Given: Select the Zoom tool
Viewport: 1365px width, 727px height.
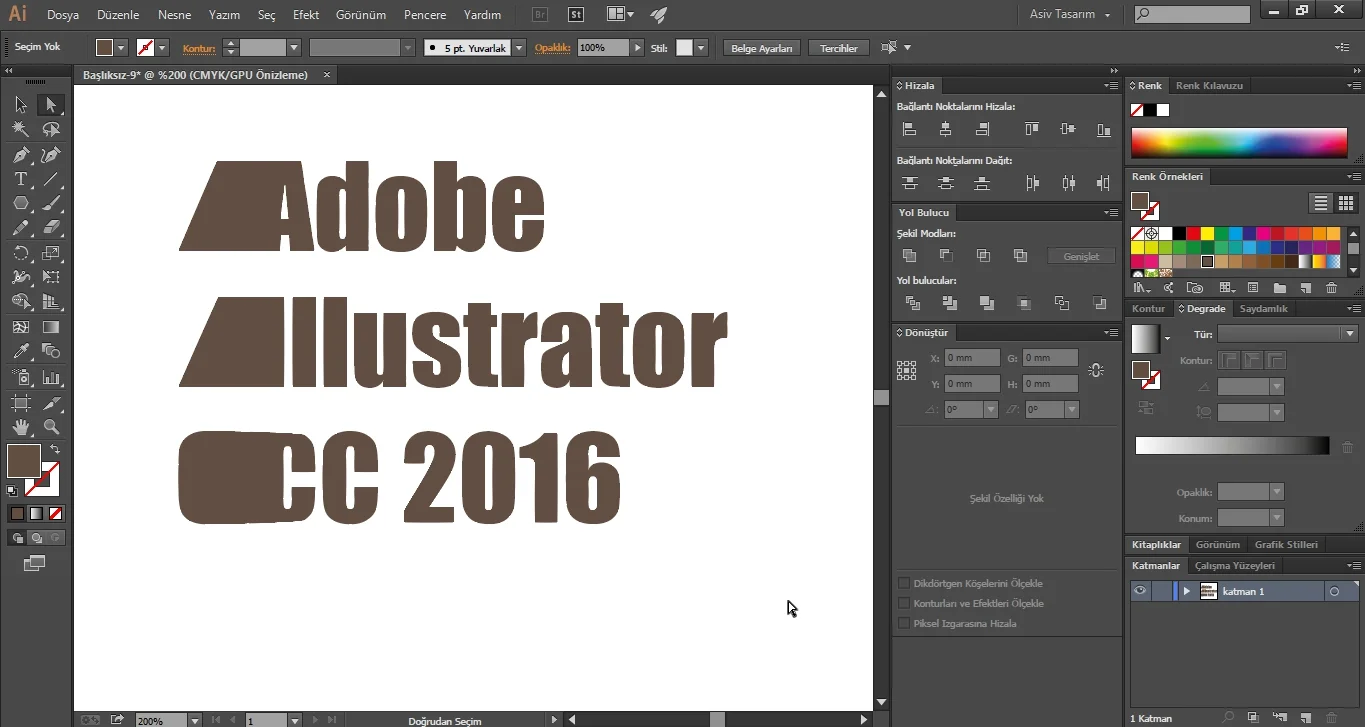Looking at the screenshot, I should (51, 427).
